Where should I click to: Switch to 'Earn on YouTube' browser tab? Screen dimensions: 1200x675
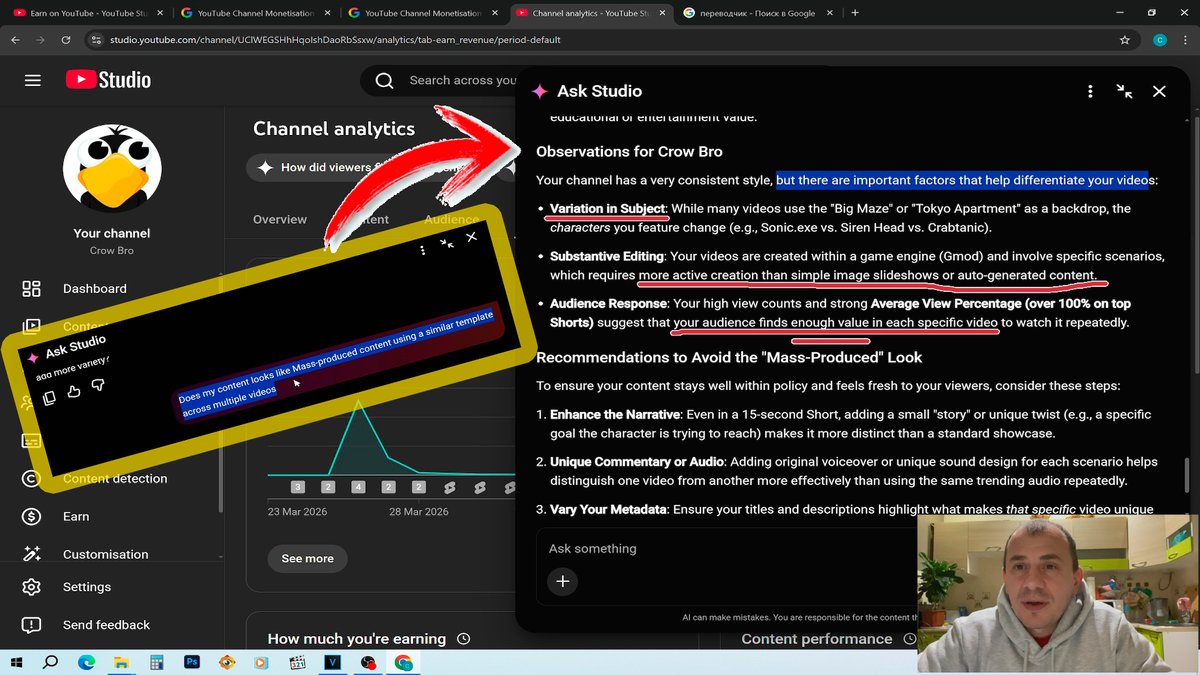[x=89, y=13]
